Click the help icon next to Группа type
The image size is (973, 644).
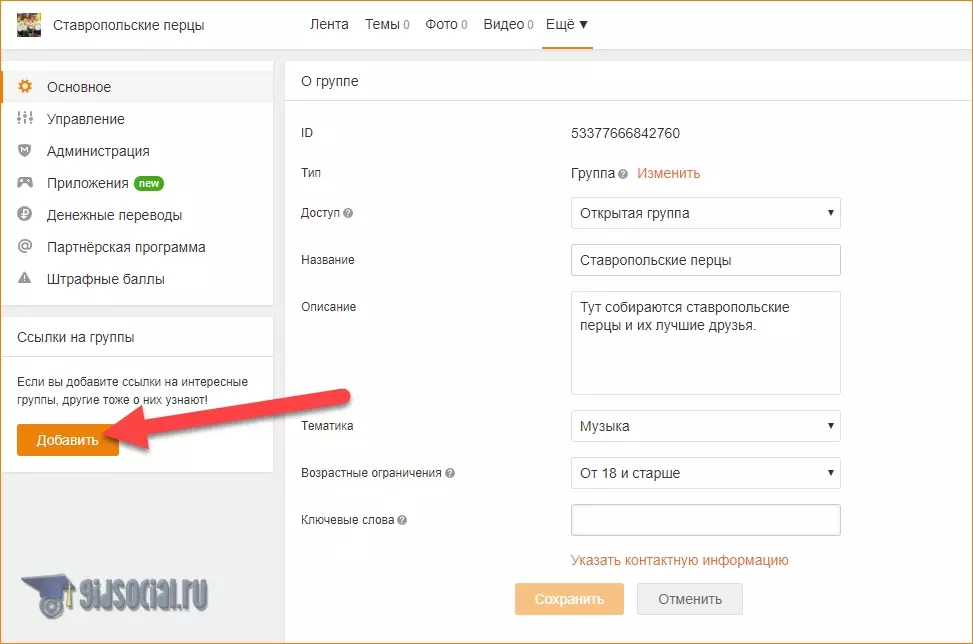tap(623, 174)
